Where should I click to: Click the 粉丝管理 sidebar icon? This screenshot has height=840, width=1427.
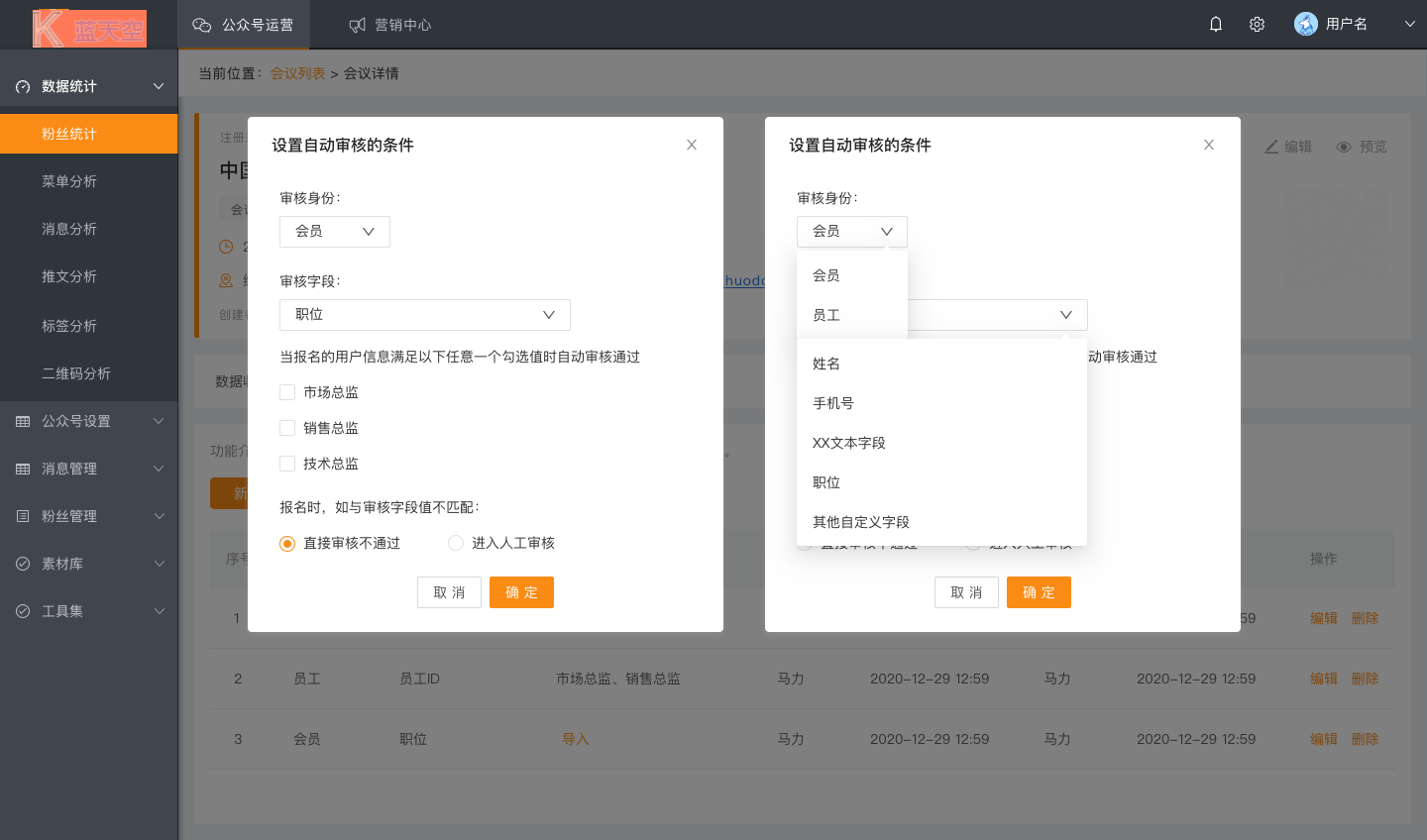(23, 516)
